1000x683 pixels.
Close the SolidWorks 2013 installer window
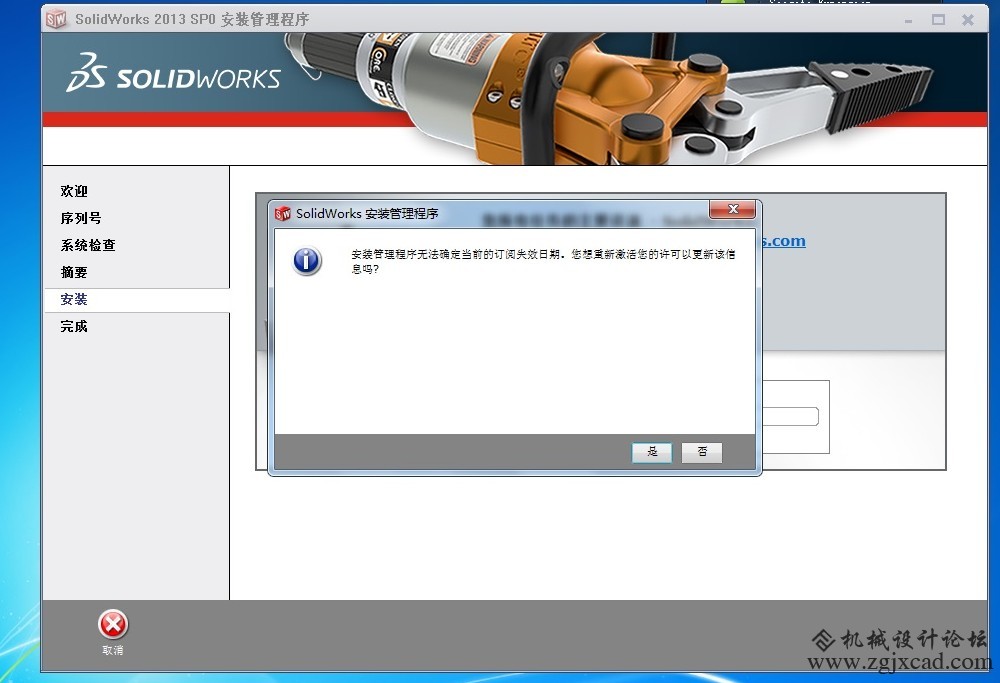click(x=967, y=20)
